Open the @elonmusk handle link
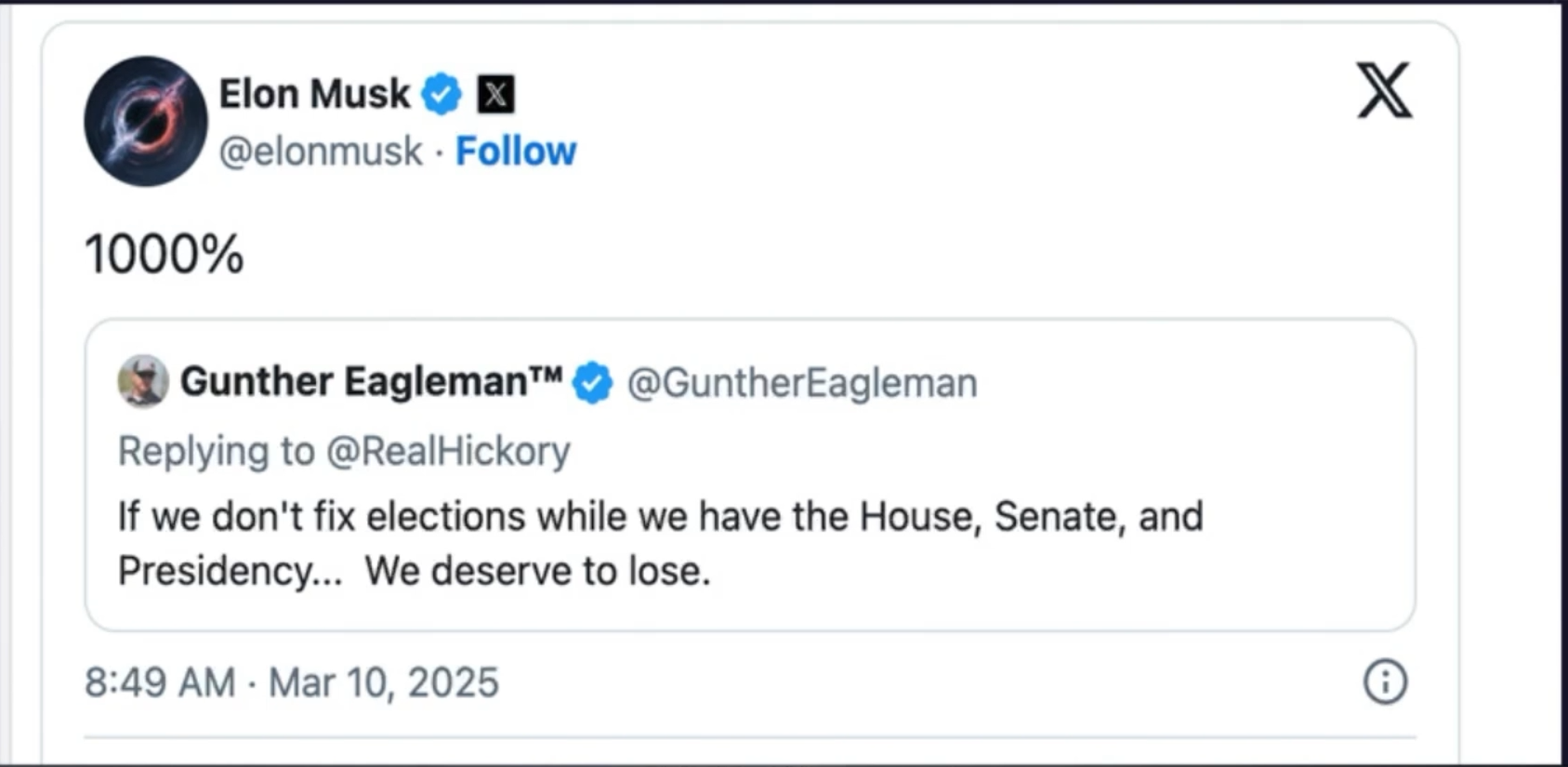 tap(321, 152)
